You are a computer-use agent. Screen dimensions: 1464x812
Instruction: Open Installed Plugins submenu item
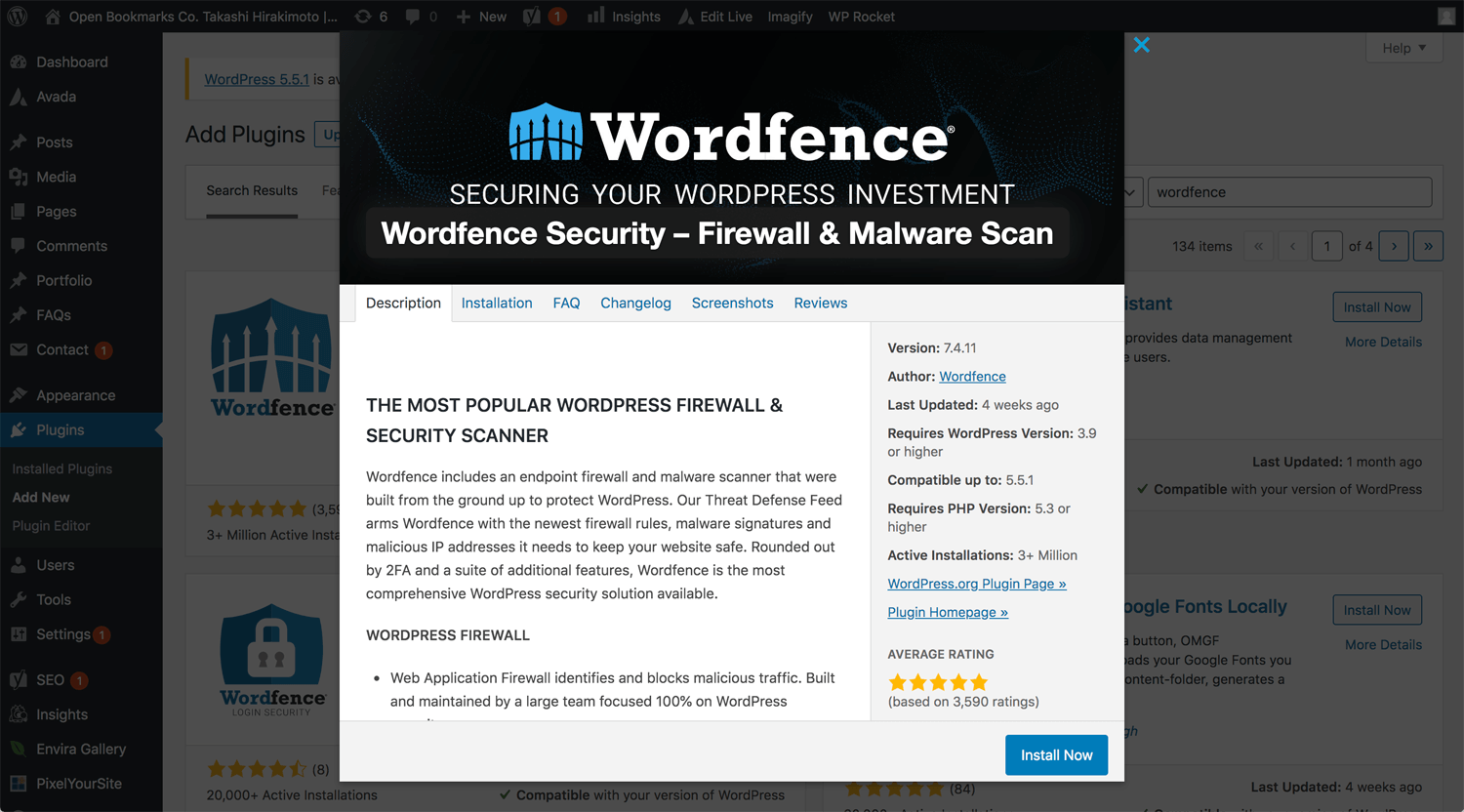61,469
